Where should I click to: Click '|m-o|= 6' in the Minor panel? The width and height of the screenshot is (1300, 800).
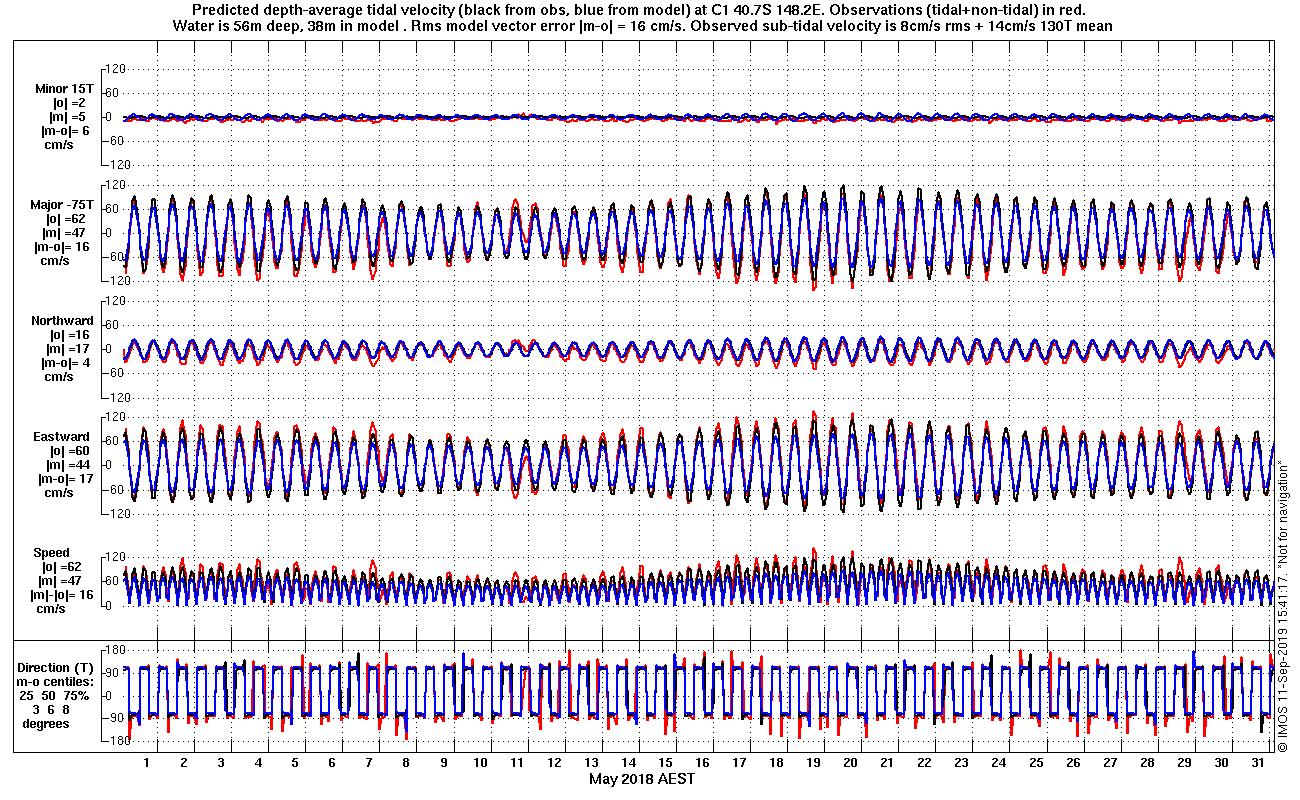(x=65, y=130)
